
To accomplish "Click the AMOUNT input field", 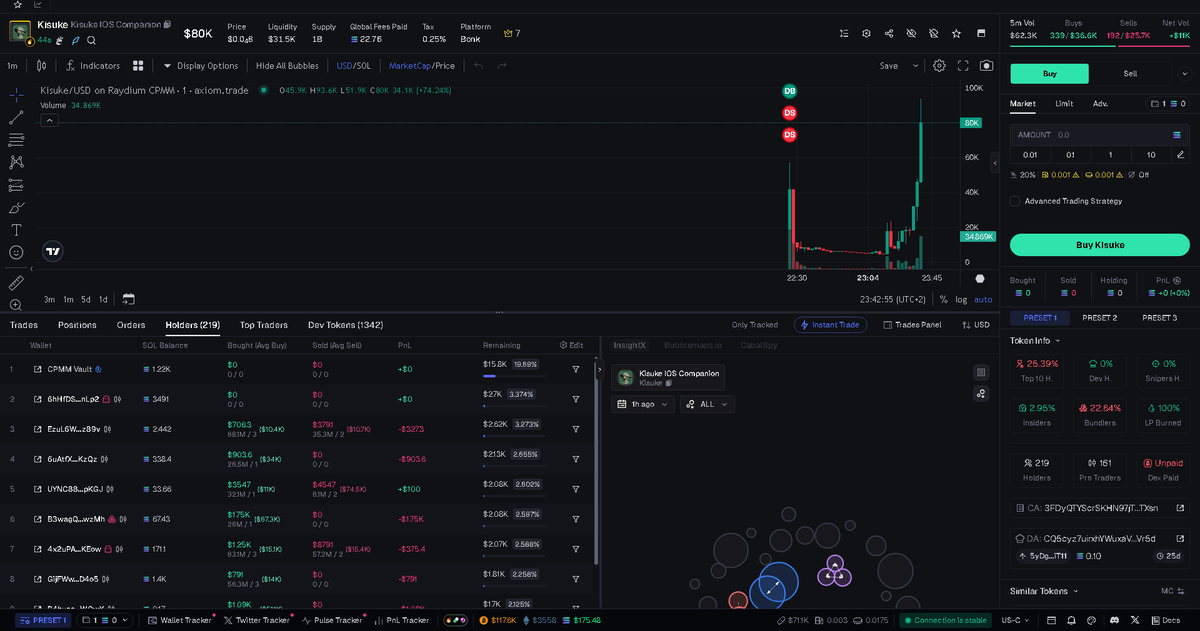I will click(x=1099, y=134).
